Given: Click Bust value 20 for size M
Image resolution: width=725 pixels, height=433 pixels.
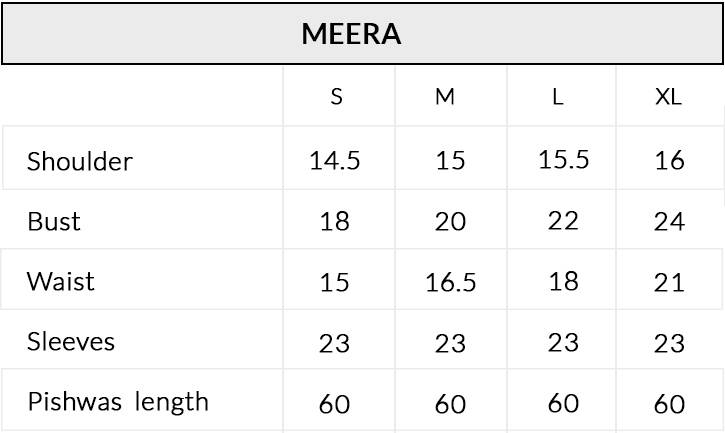Looking at the screenshot, I should (x=450, y=221).
